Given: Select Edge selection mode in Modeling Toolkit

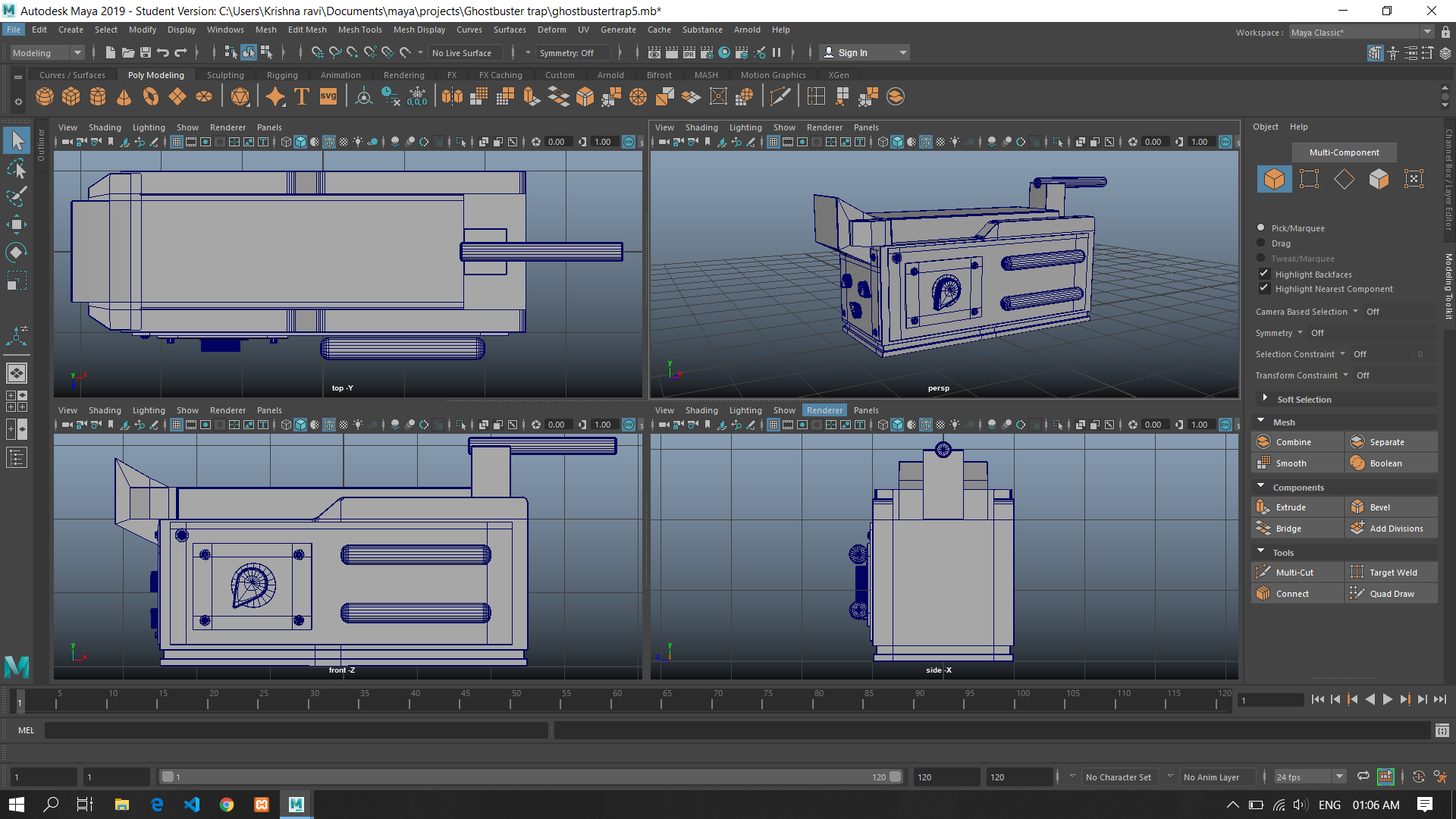Looking at the screenshot, I should [1309, 179].
